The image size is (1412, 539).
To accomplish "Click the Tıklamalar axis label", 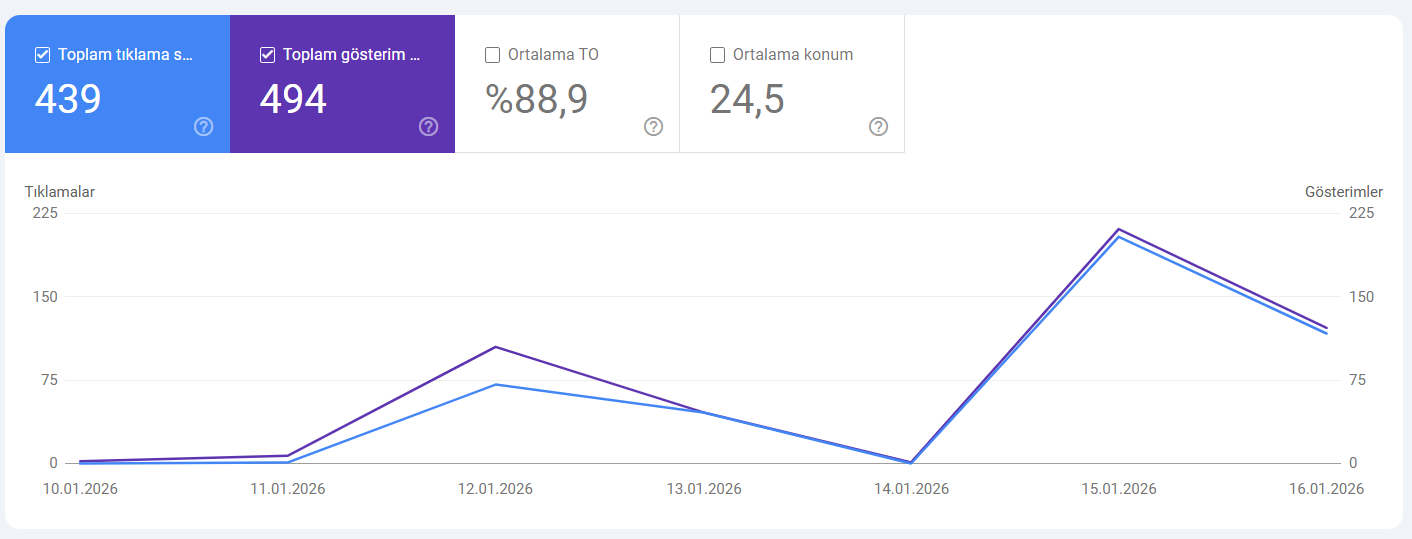I will (60, 191).
